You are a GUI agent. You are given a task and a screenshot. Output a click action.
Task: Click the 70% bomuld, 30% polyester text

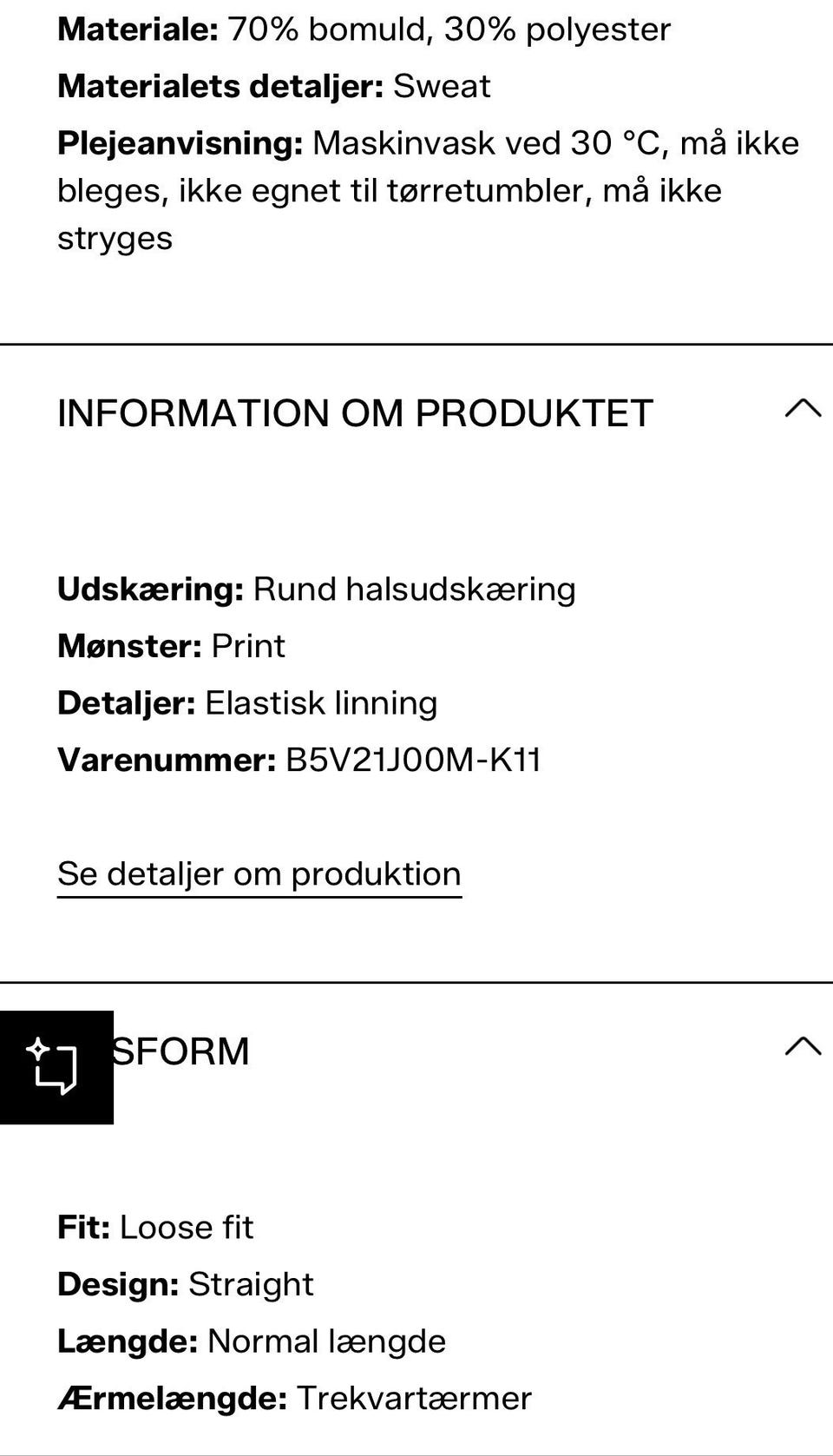click(449, 30)
